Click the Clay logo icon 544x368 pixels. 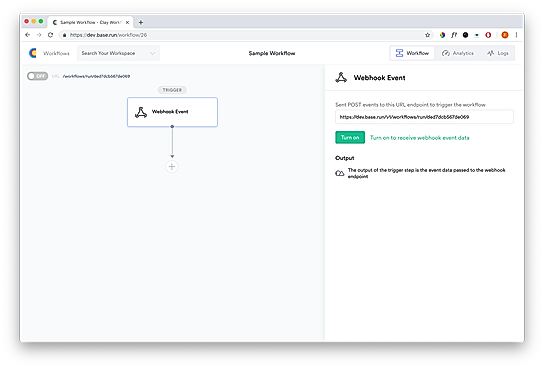pyautogui.click(x=33, y=53)
